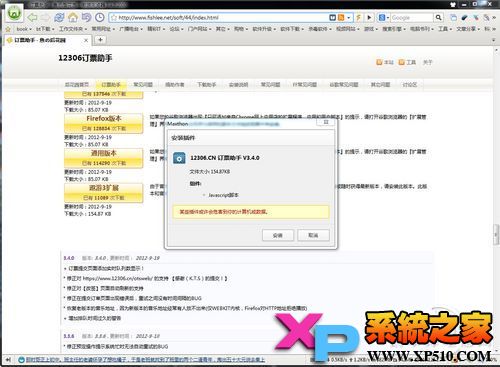500x367 pixels.
Task: Open the highlighted 订票助手 page nav item
Action: pos(111,85)
